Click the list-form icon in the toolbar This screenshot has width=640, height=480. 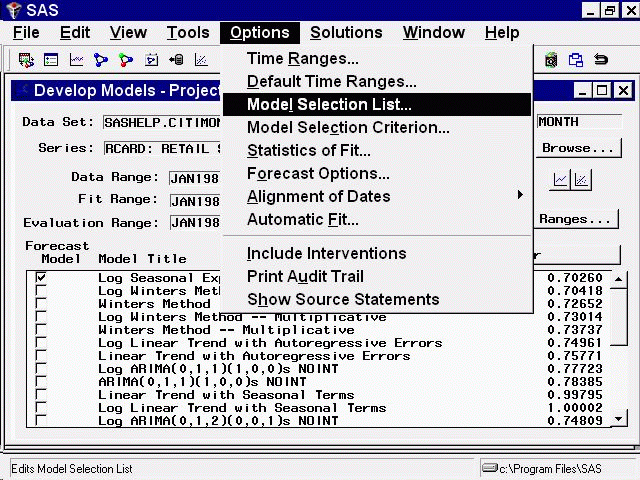click(51, 60)
